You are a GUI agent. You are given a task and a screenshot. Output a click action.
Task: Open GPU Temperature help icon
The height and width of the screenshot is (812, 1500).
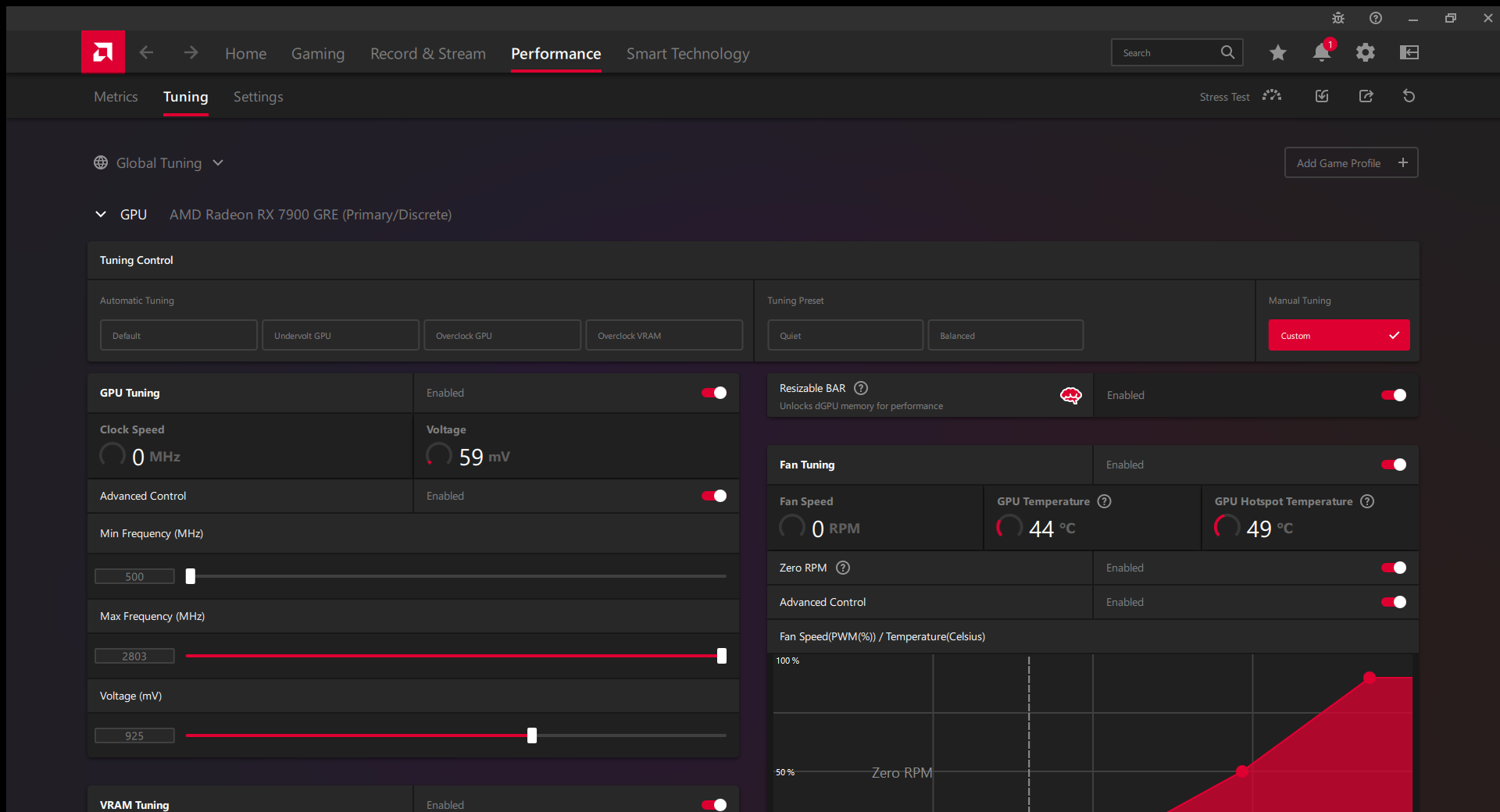1104,501
